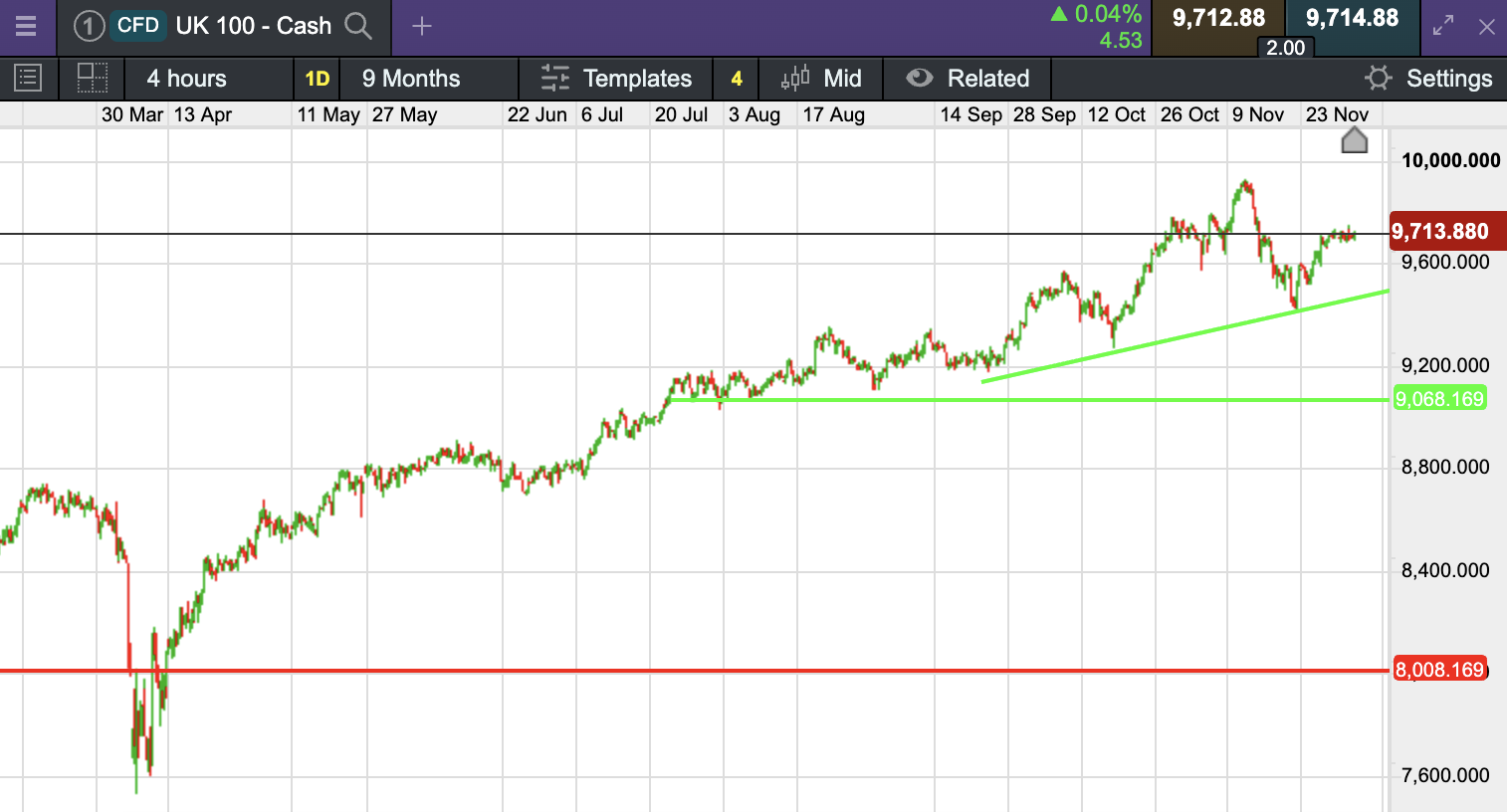Toggle the yellow 4 drawings counter
The height and width of the screenshot is (812, 1507).
(x=737, y=78)
